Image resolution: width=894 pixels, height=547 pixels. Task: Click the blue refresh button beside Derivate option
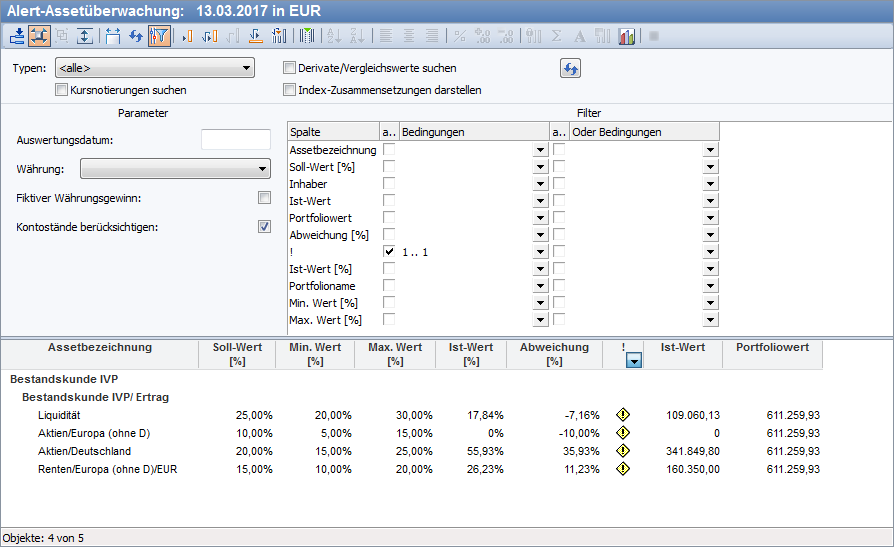570,68
